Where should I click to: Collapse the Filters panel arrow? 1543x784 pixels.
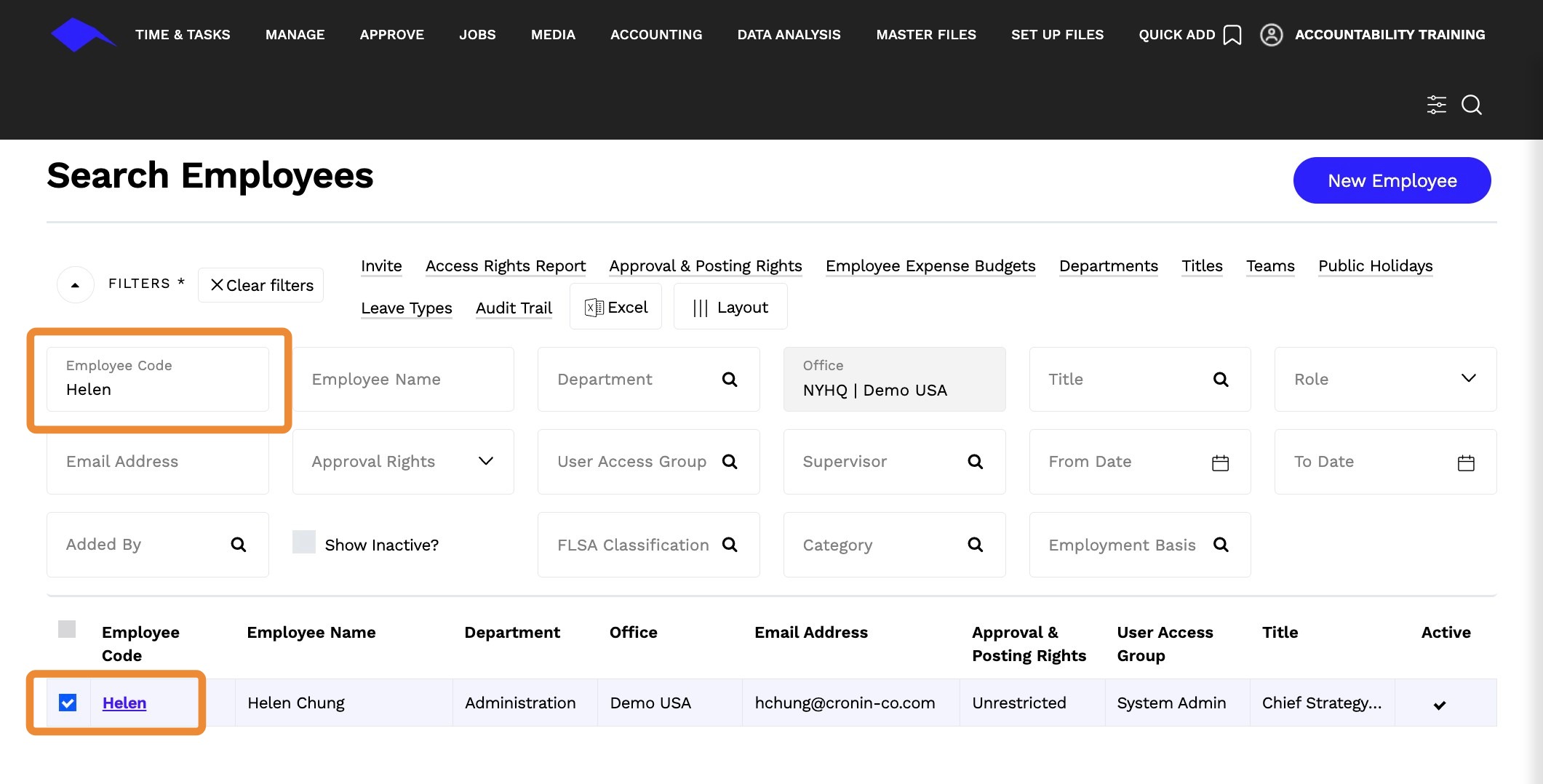[75, 285]
